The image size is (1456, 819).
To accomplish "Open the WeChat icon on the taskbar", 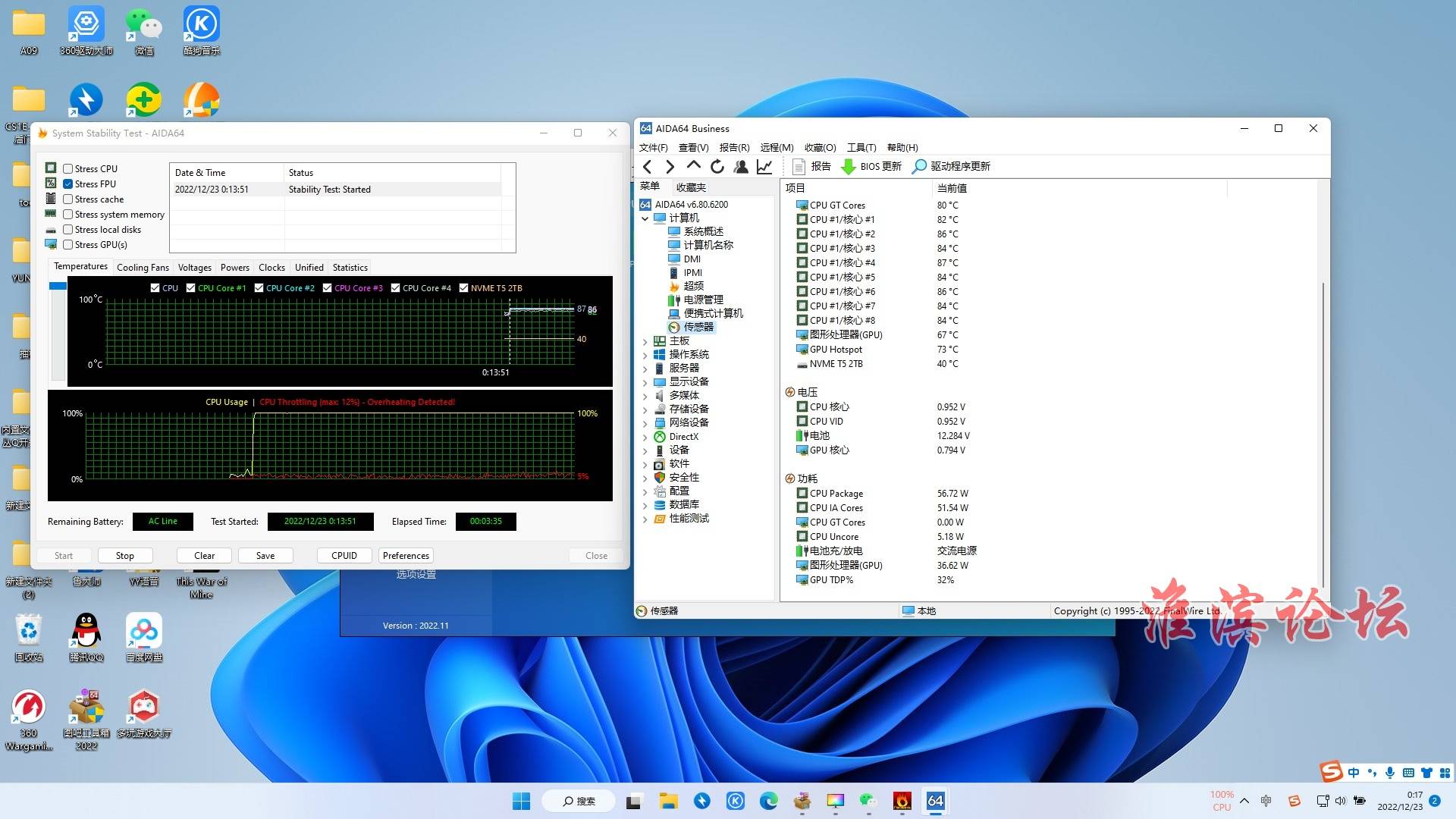I will pyautogui.click(x=868, y=801).
